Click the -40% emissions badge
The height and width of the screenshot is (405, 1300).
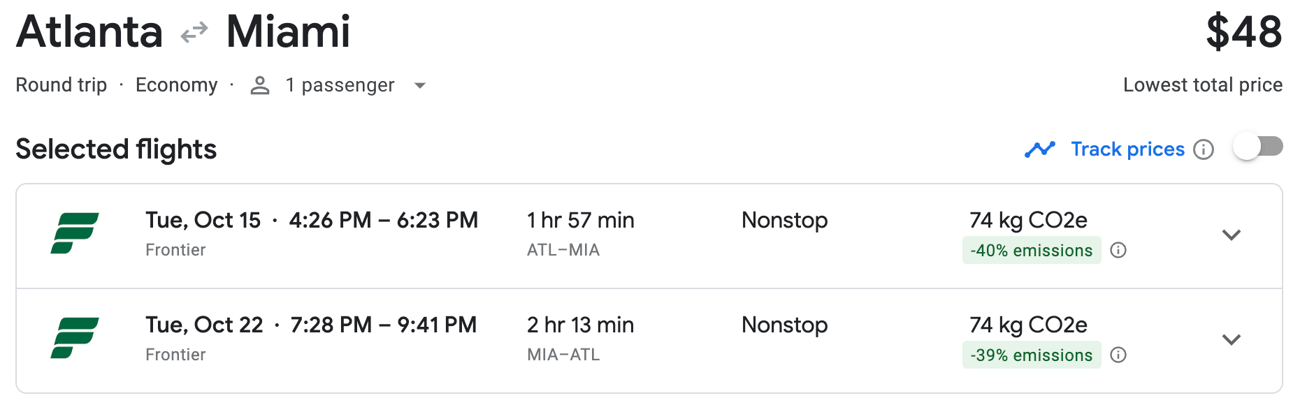(x=1032, y=250)
